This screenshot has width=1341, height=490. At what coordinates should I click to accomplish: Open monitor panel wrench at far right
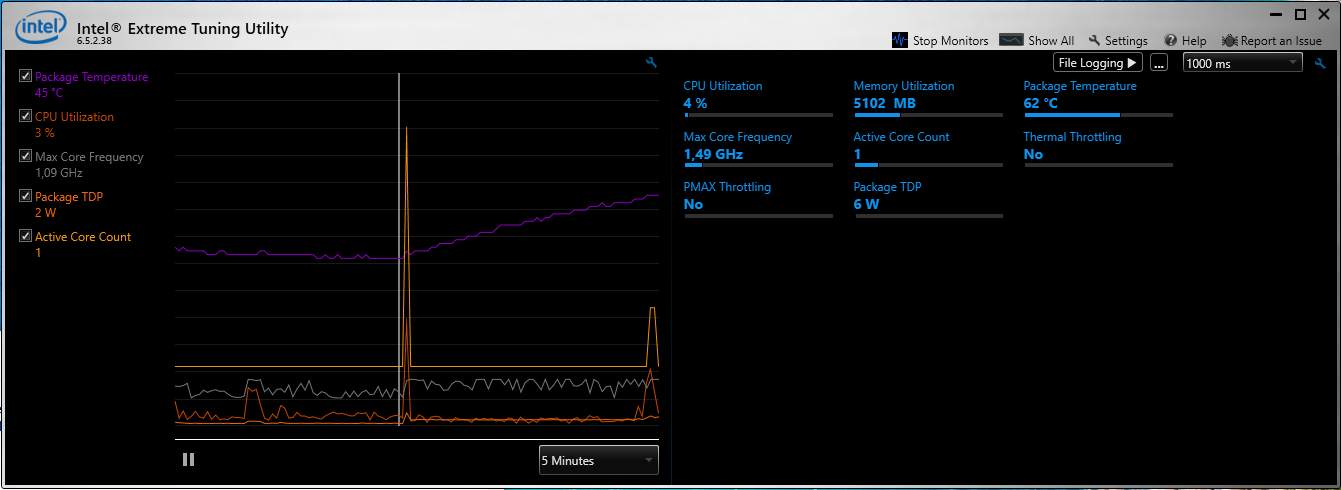coord(1320,63)
